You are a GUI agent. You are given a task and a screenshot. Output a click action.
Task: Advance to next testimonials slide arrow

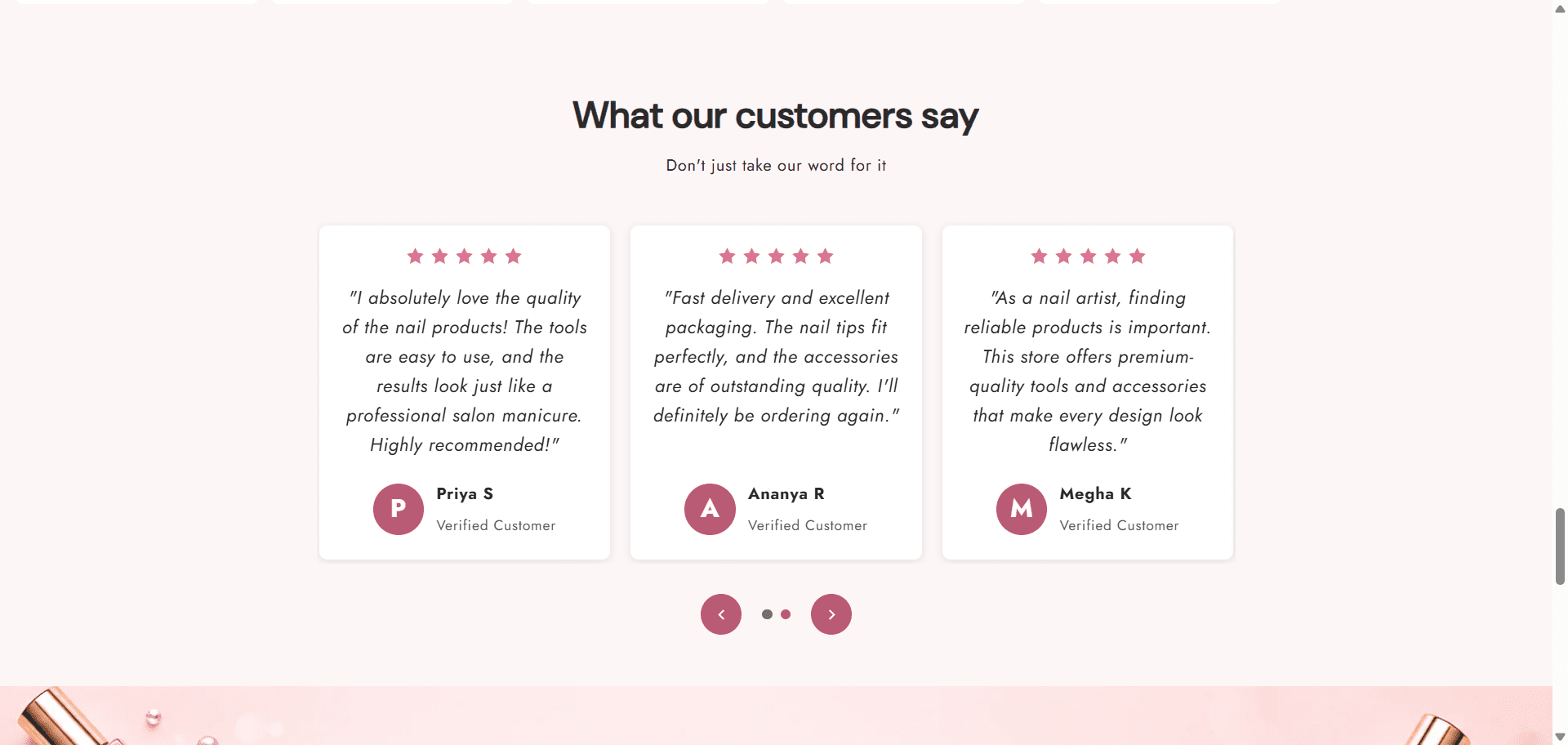click(831, 614)
